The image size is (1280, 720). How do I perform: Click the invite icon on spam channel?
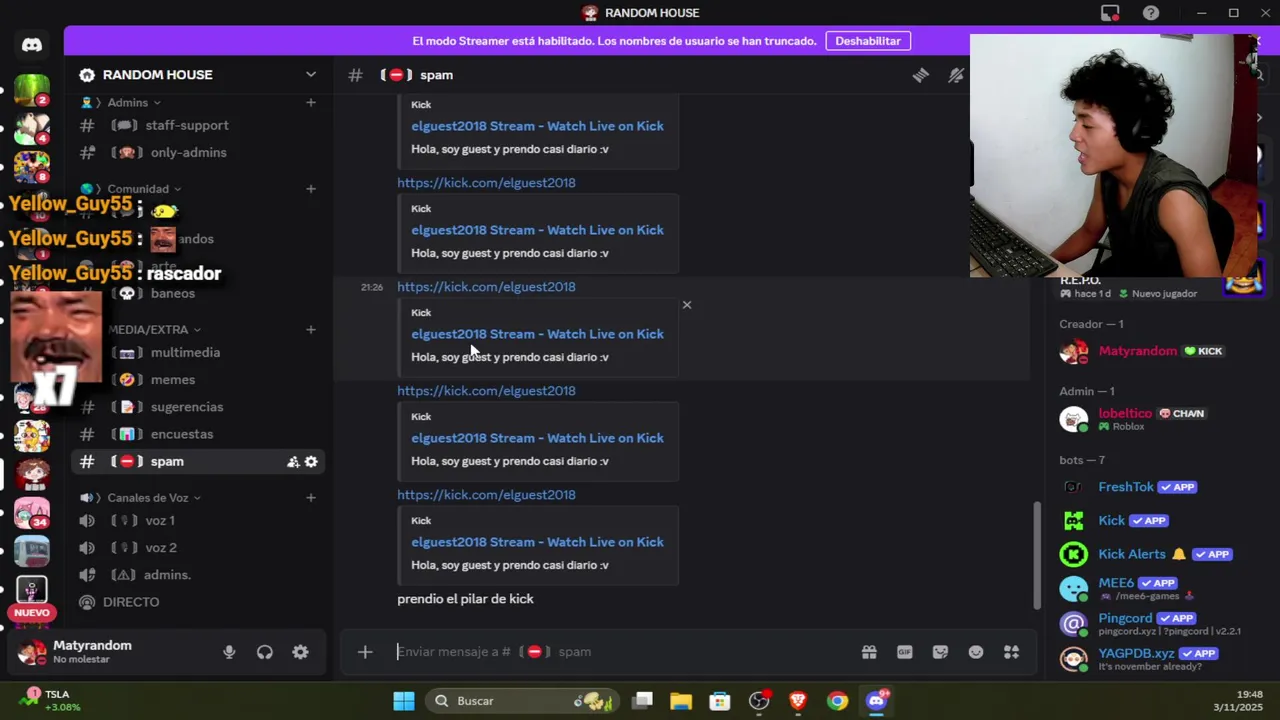[293, 462]
